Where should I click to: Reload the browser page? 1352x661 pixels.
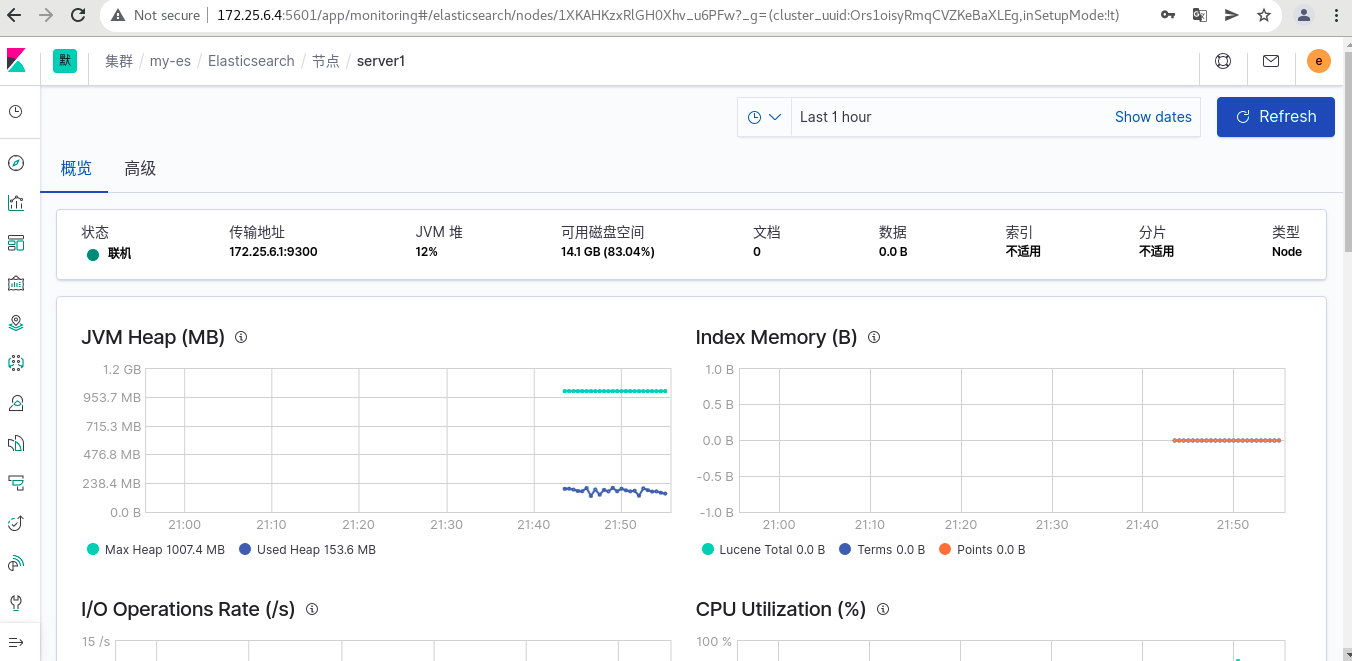coord(78,15)
